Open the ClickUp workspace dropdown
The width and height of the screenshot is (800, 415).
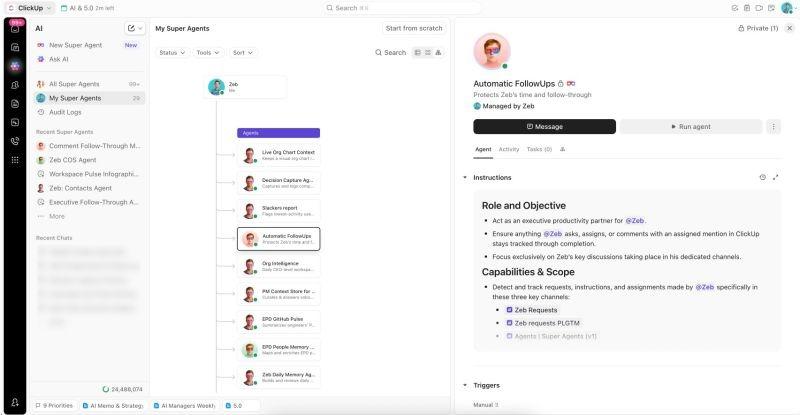point(30,8)
